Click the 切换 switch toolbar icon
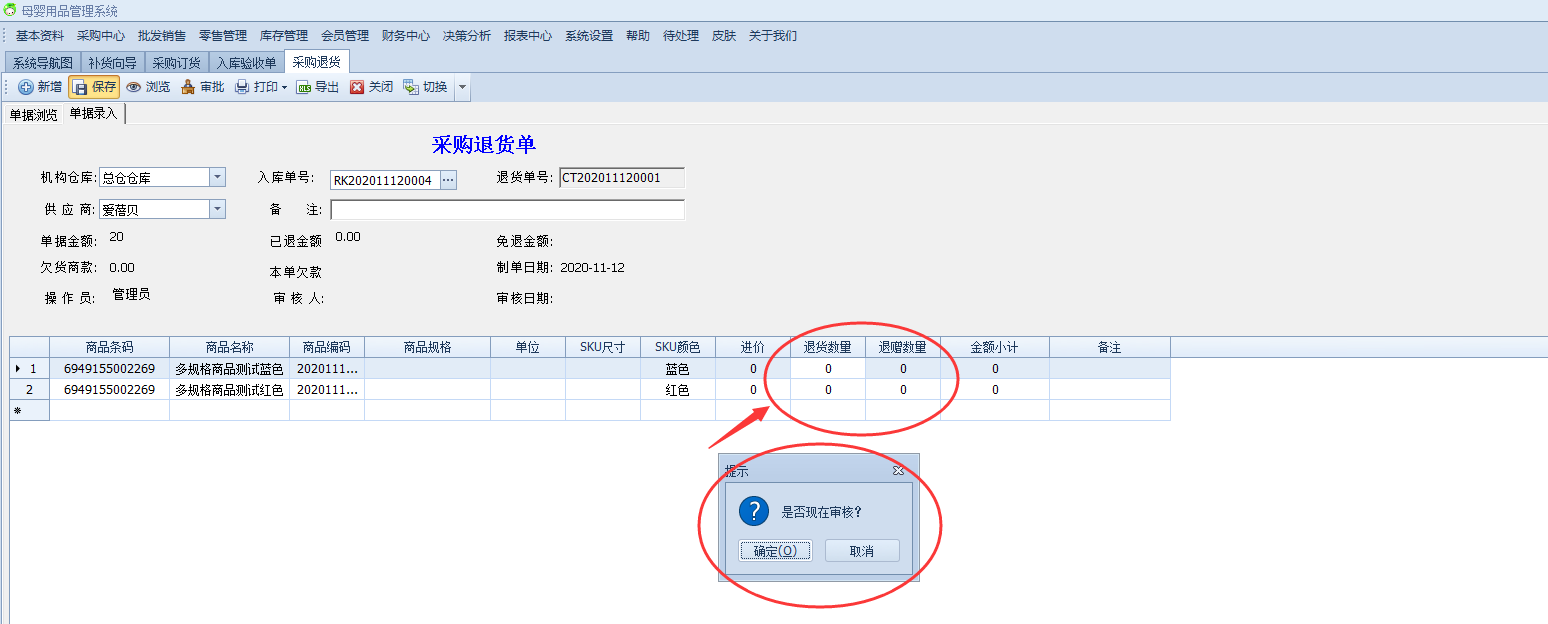 pyautogui.click(x=411, y=87)
